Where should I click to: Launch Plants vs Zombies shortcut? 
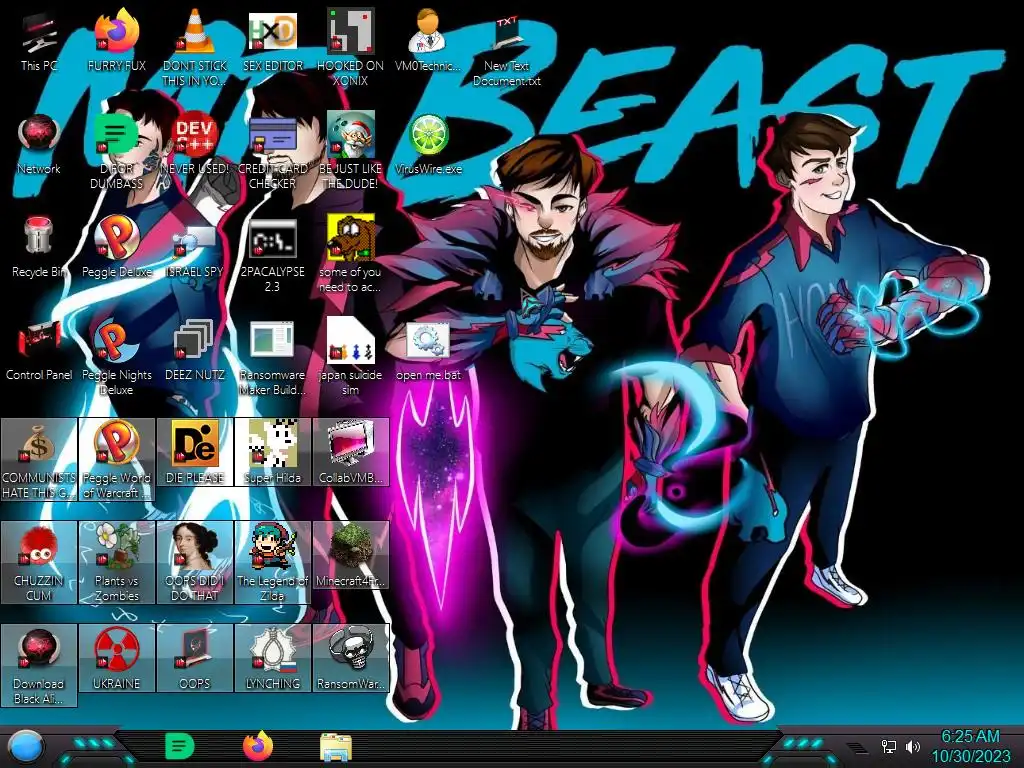117,562
